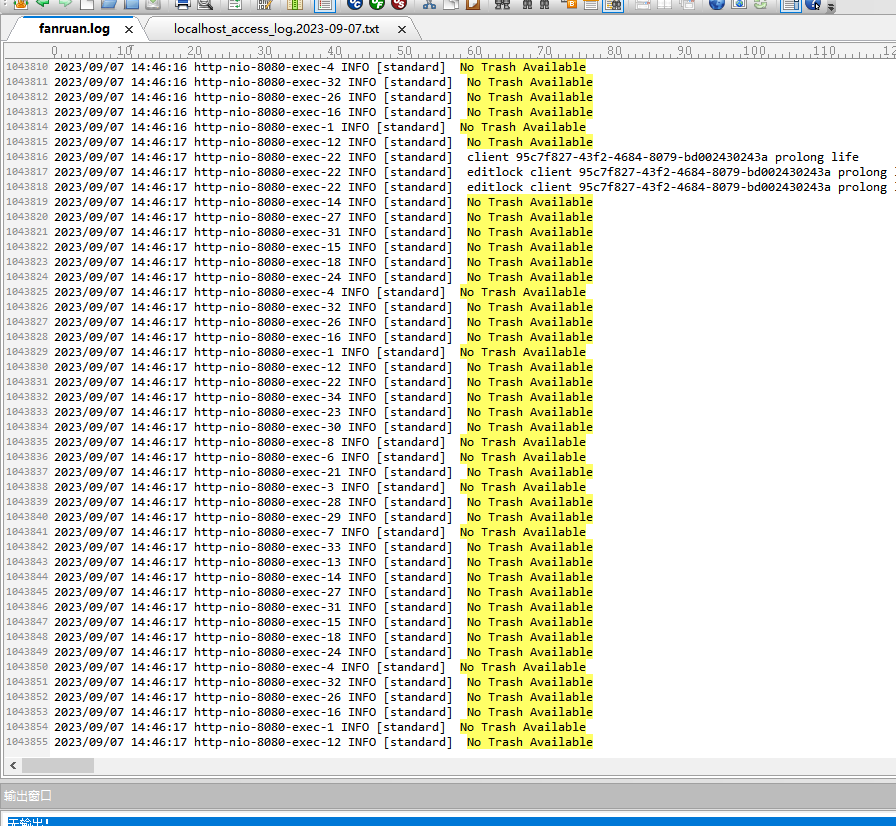
Task: Click the green forward arrow icon
Action: [x=65, y=4]
